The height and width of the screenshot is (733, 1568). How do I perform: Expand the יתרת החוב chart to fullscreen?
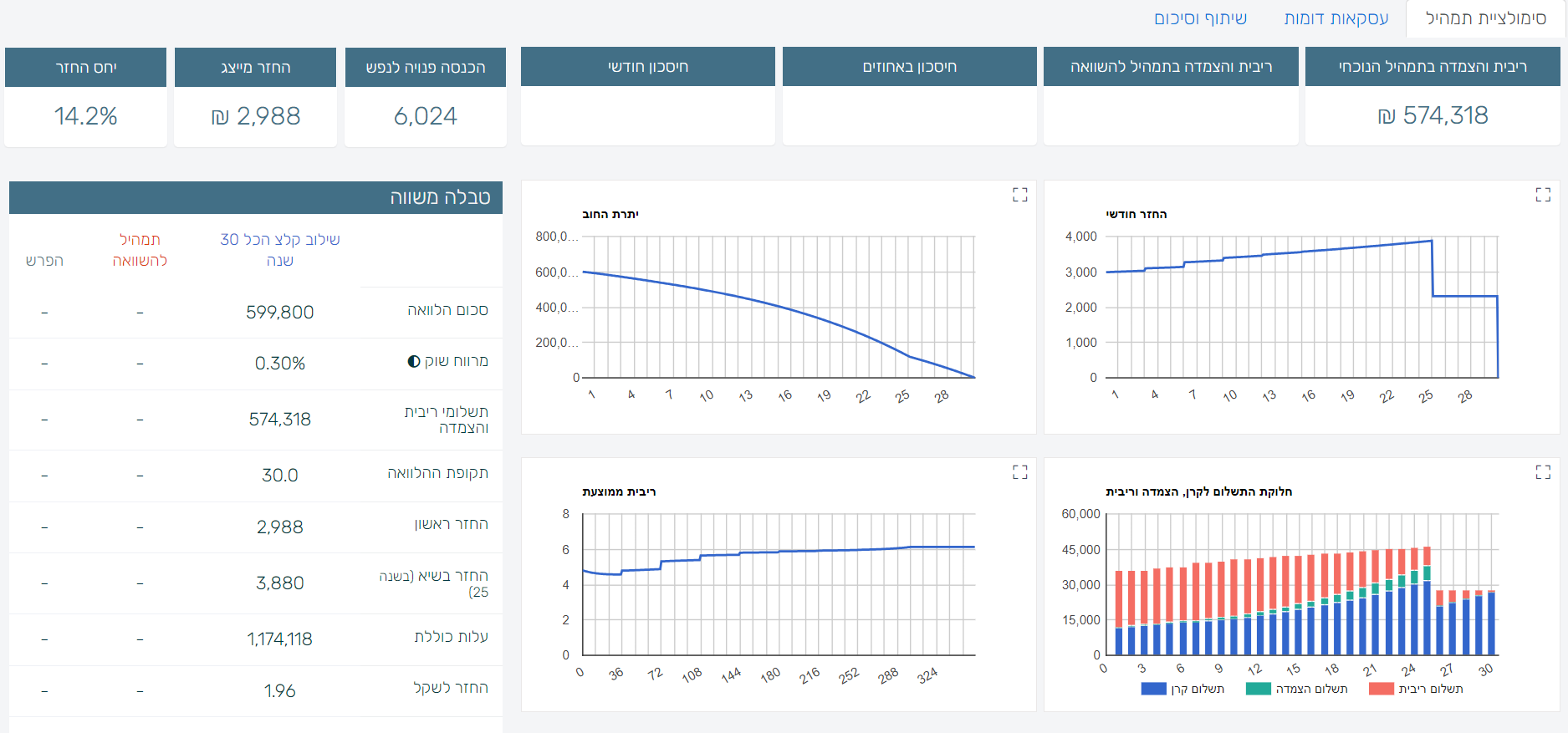point(1019,195)
